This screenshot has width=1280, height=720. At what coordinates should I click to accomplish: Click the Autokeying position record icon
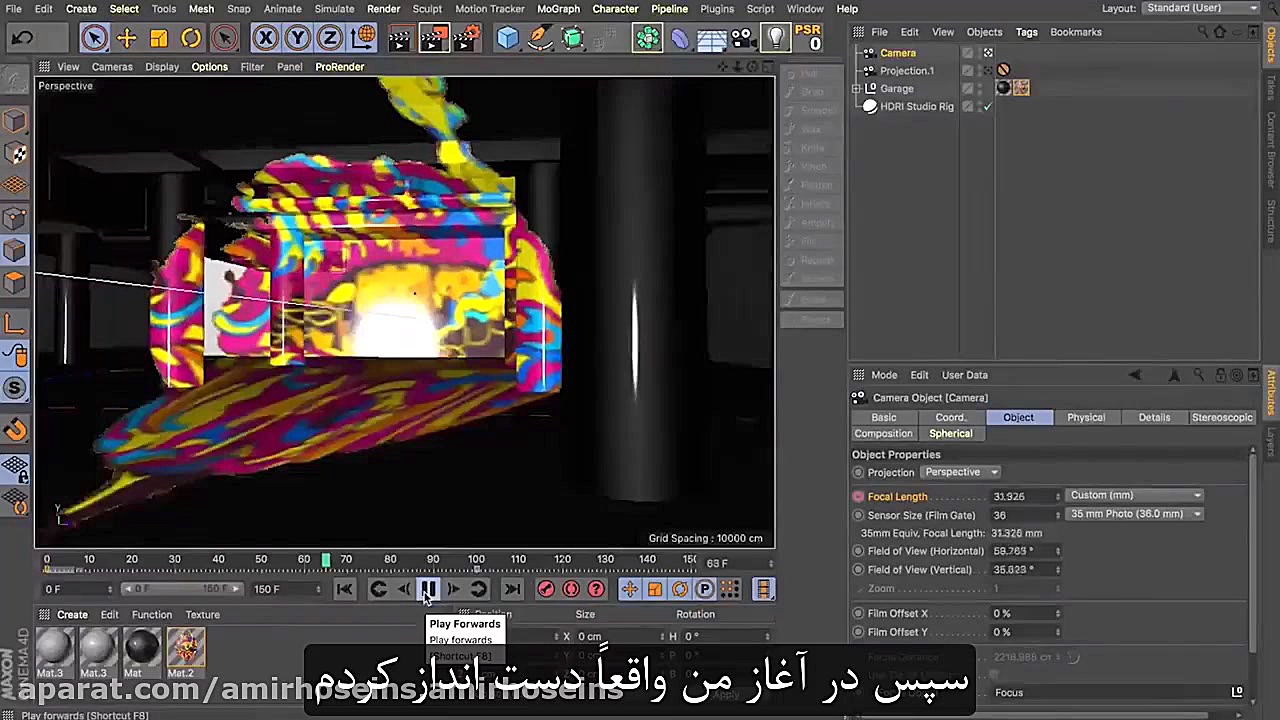629,589
